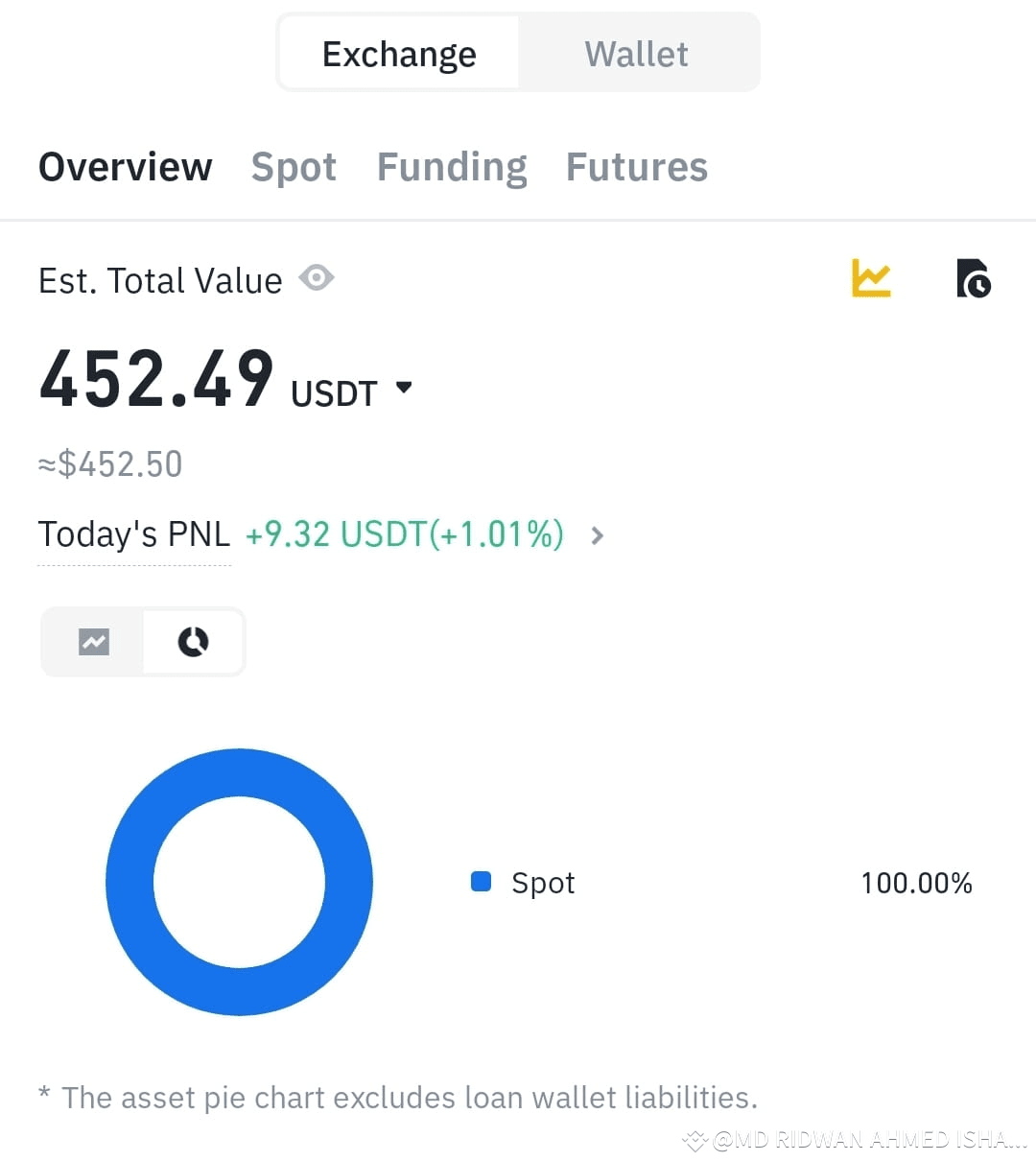Switch to the Spot tab

point(294,167)
